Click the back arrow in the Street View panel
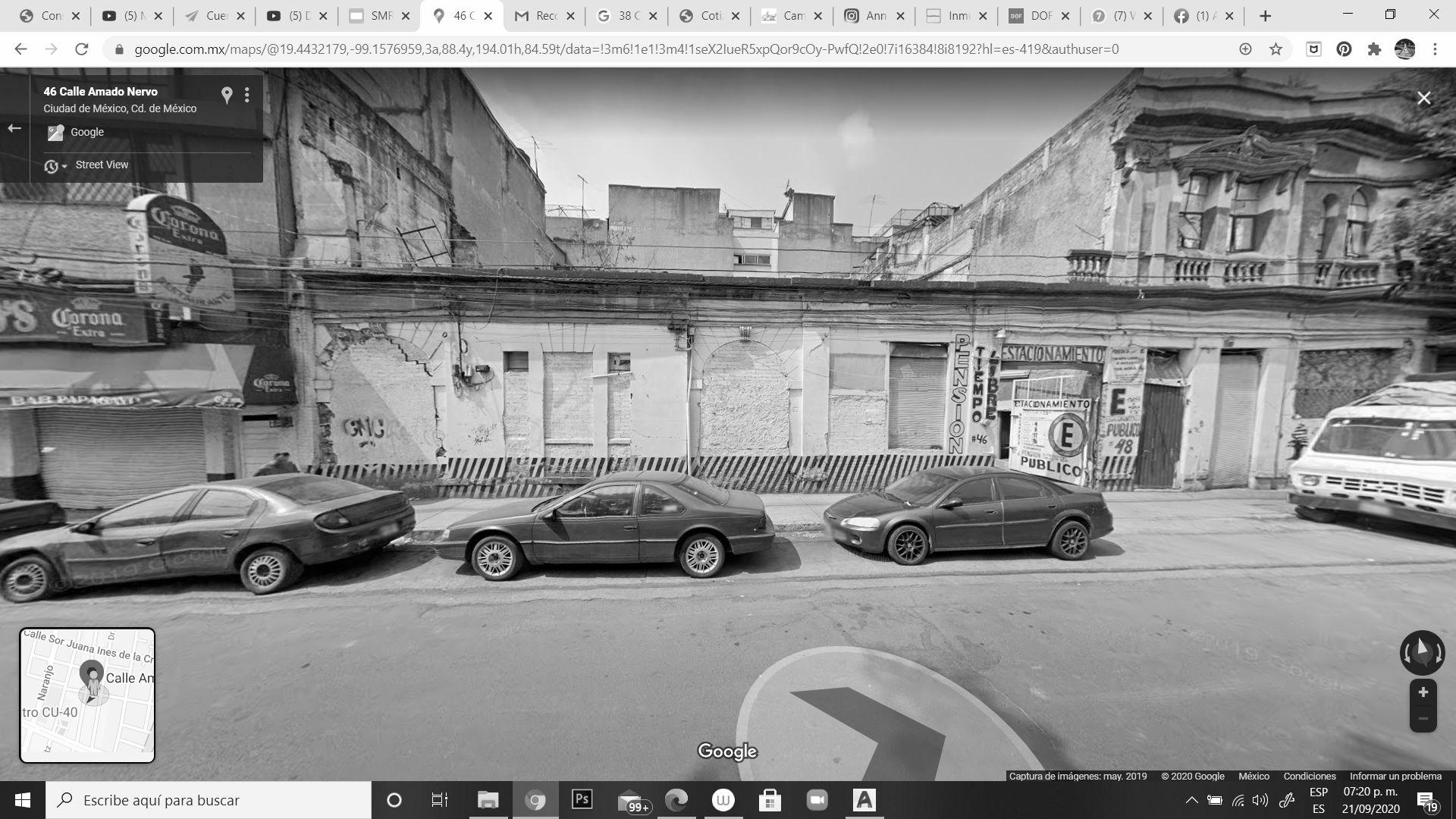The width and height of the screenshot is (1456, 819). (x=14, y=128)
